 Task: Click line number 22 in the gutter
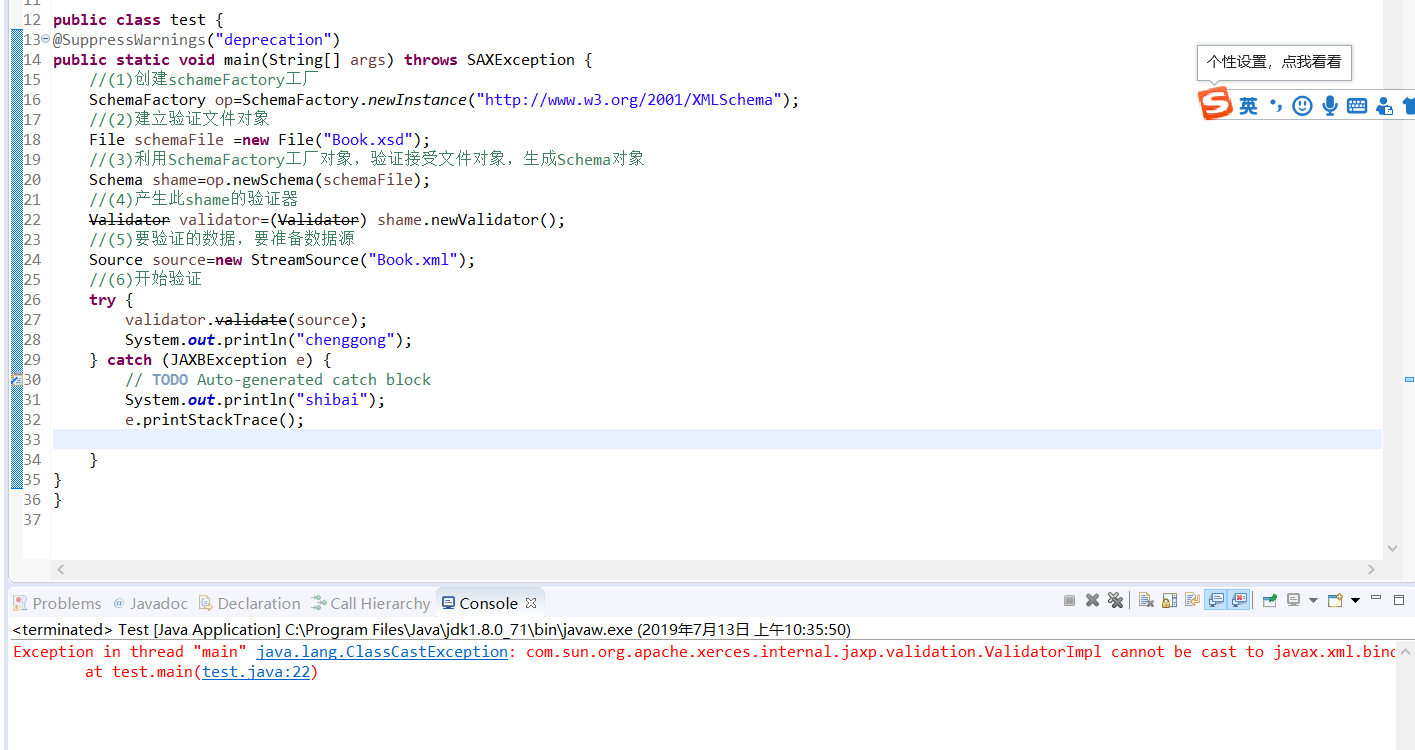[32, 220]
